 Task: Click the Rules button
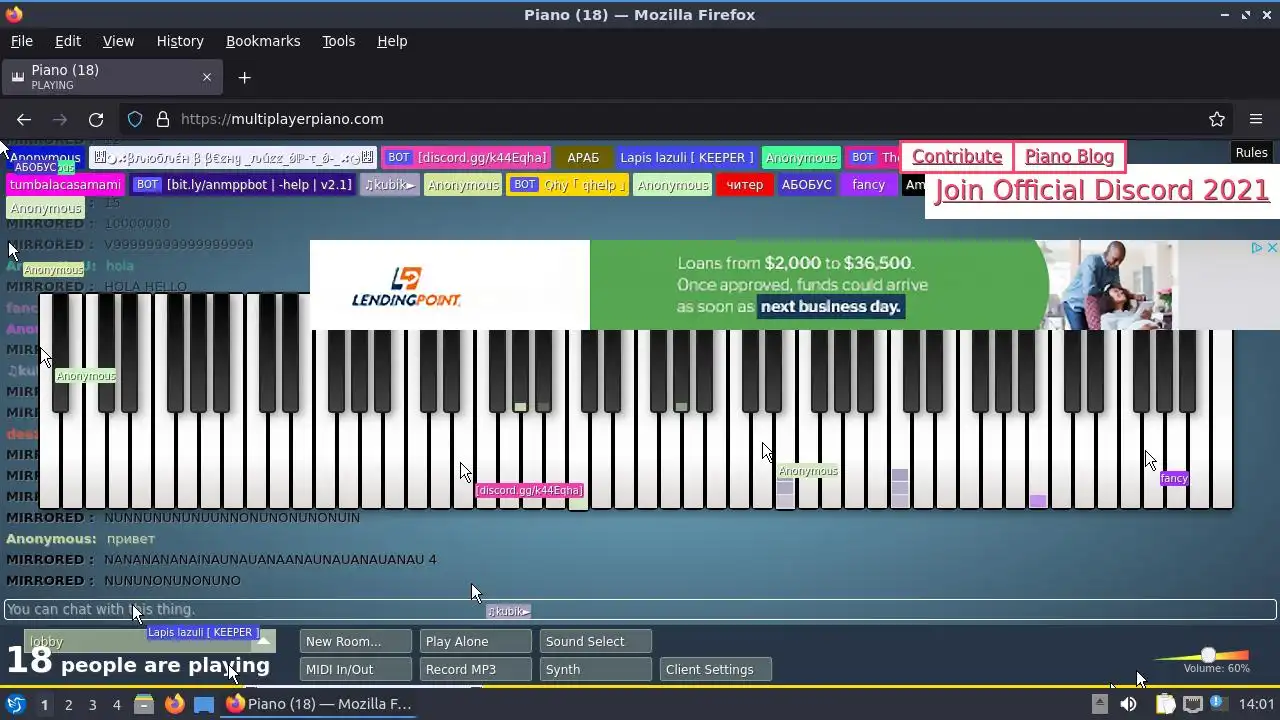1251,153
